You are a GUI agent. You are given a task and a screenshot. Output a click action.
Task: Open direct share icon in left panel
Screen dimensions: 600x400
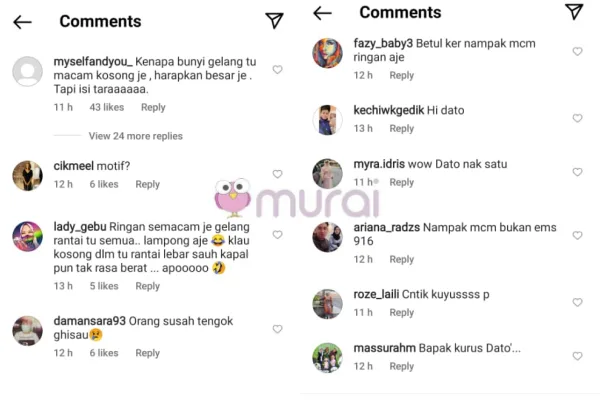point(274,20)
